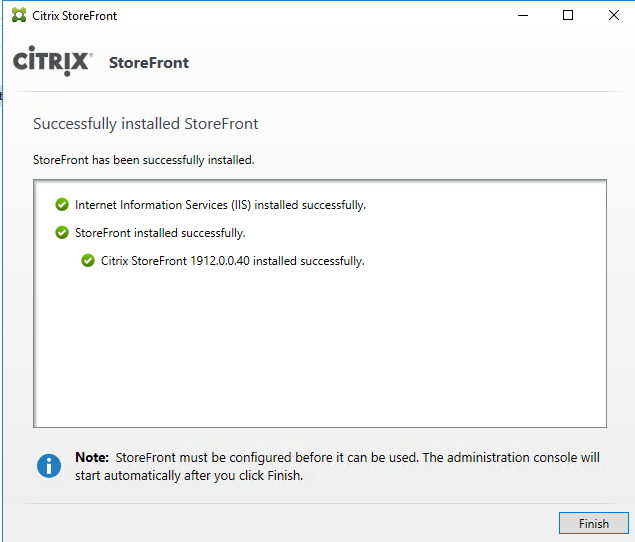Maximize the Citrix StoreFront window
The image size is (635, 542).
click(568, 15)
